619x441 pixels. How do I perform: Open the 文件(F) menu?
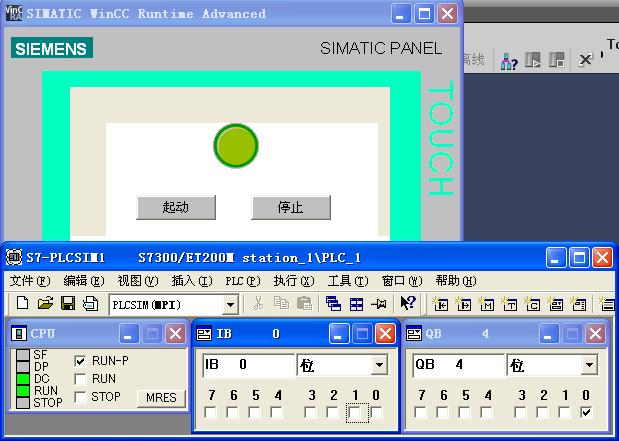(30, 281)
